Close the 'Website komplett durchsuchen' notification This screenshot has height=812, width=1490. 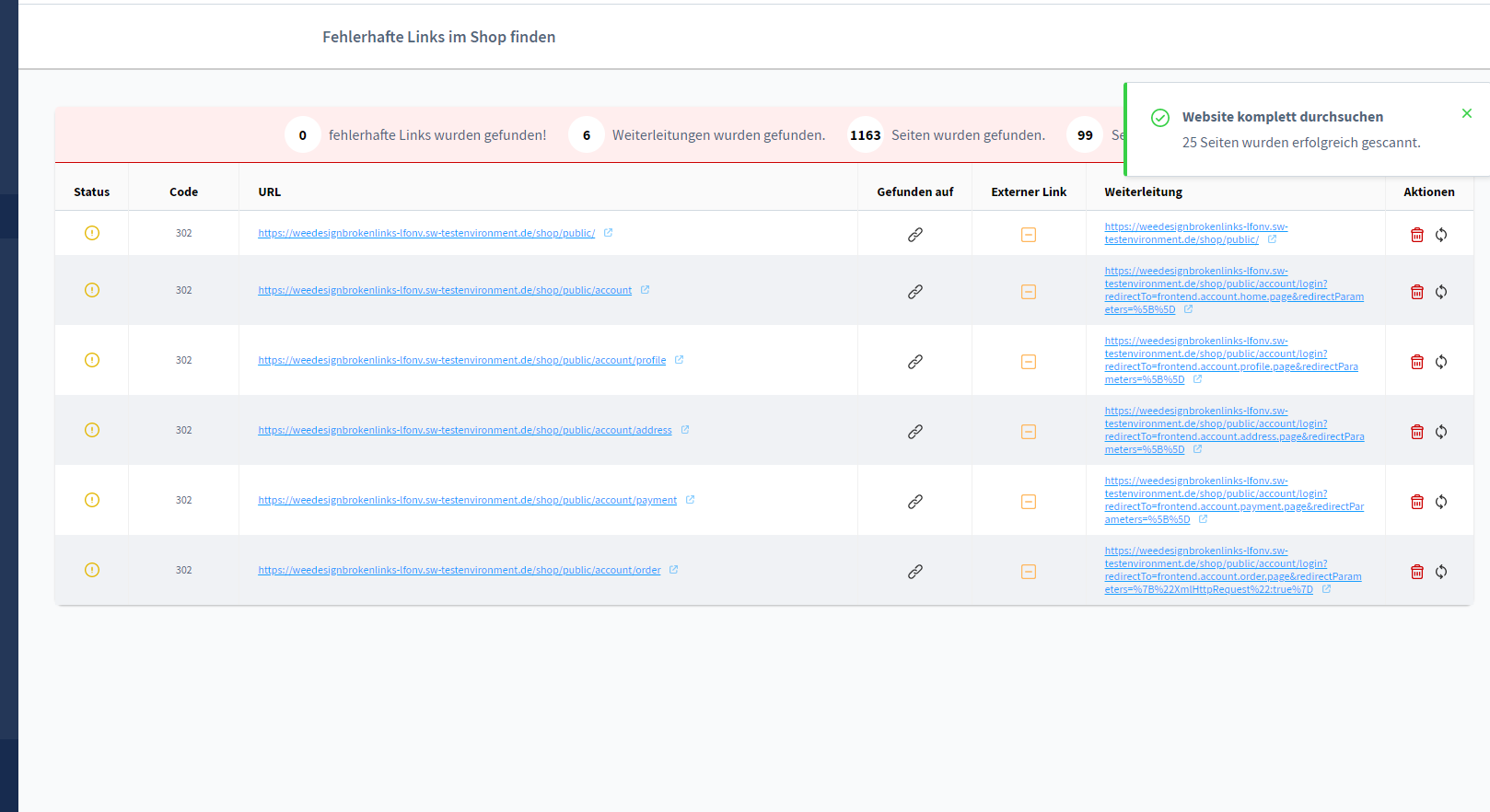pyautogui.click(x=1467, y=113)
